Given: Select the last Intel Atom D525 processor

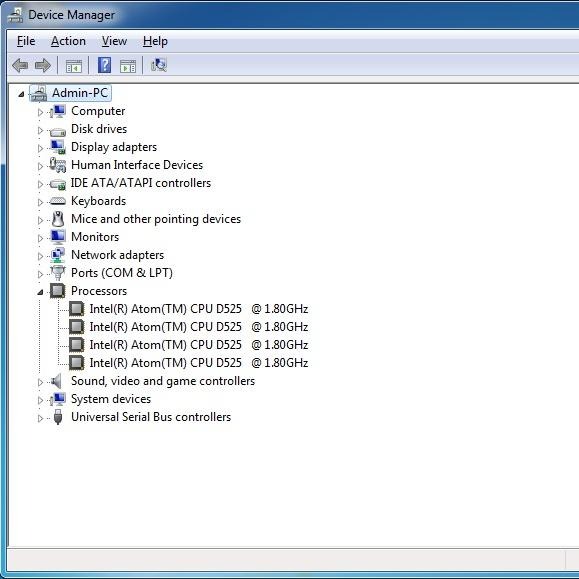Looking at the screenshot, I should 199,363.
